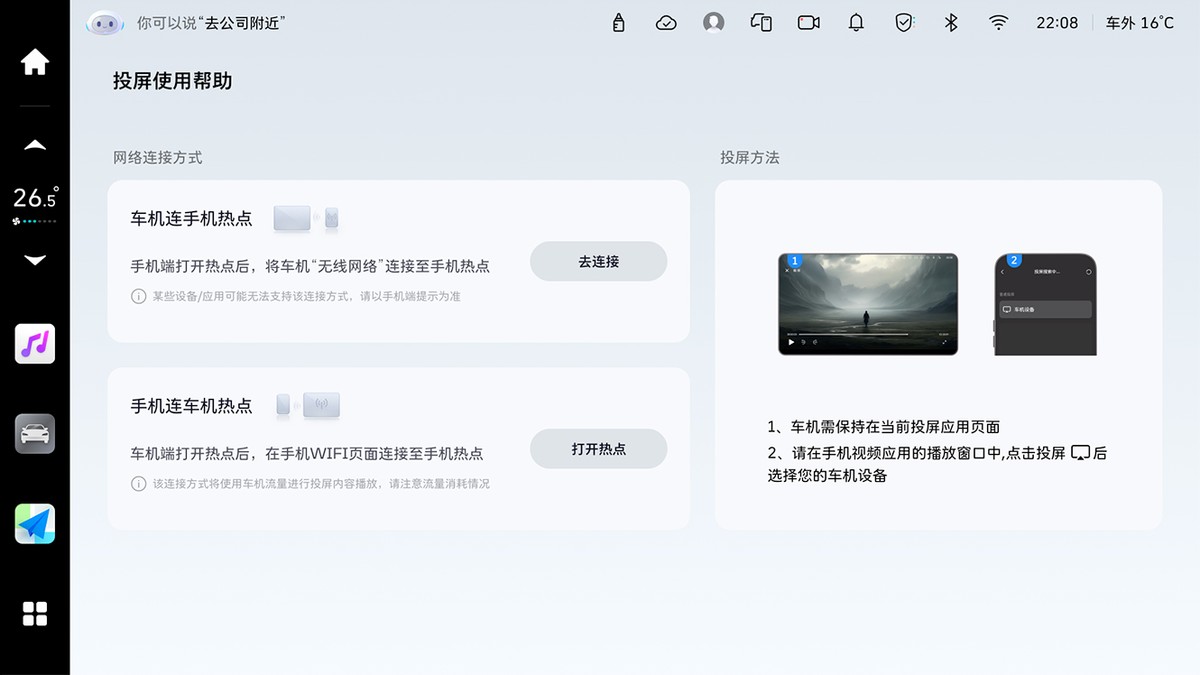This screenshot has width=1200, height=675.
Task: Open the dashcam recorder icon
Action: [809, 23]
